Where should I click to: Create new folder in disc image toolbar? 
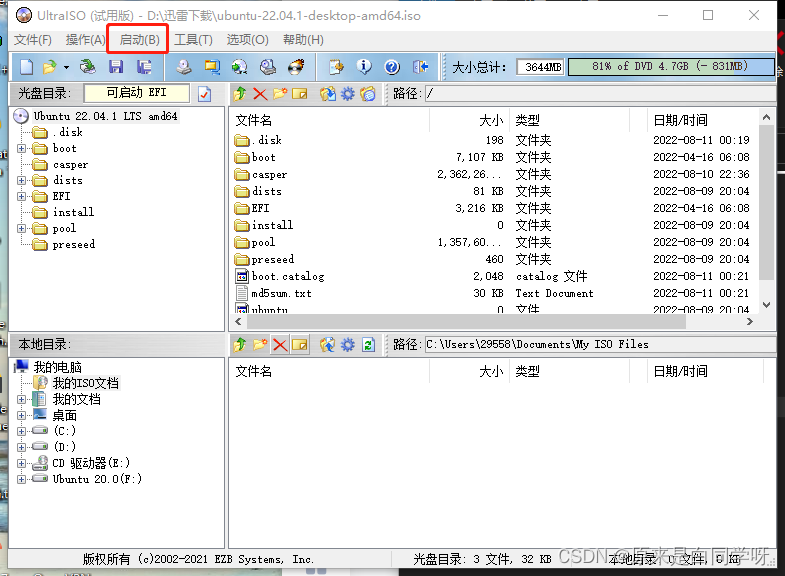(280, 94)
